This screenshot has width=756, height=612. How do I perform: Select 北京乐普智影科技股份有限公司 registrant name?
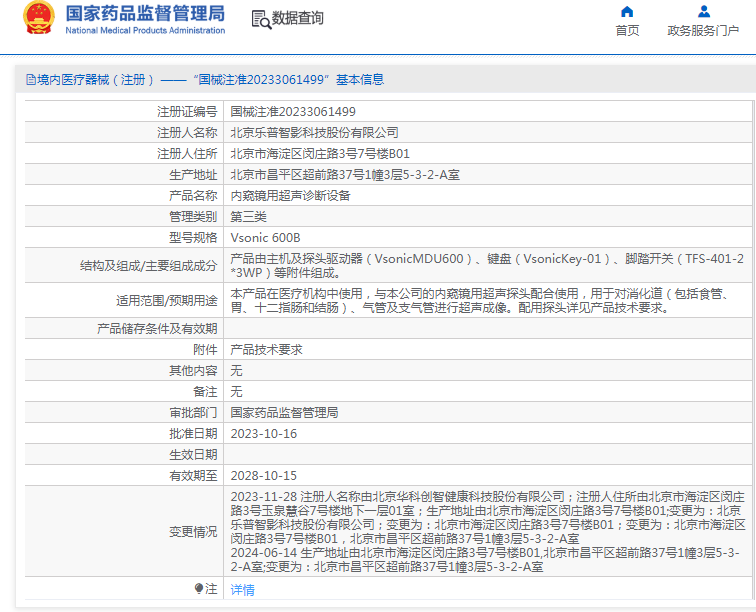pos(314,133)
